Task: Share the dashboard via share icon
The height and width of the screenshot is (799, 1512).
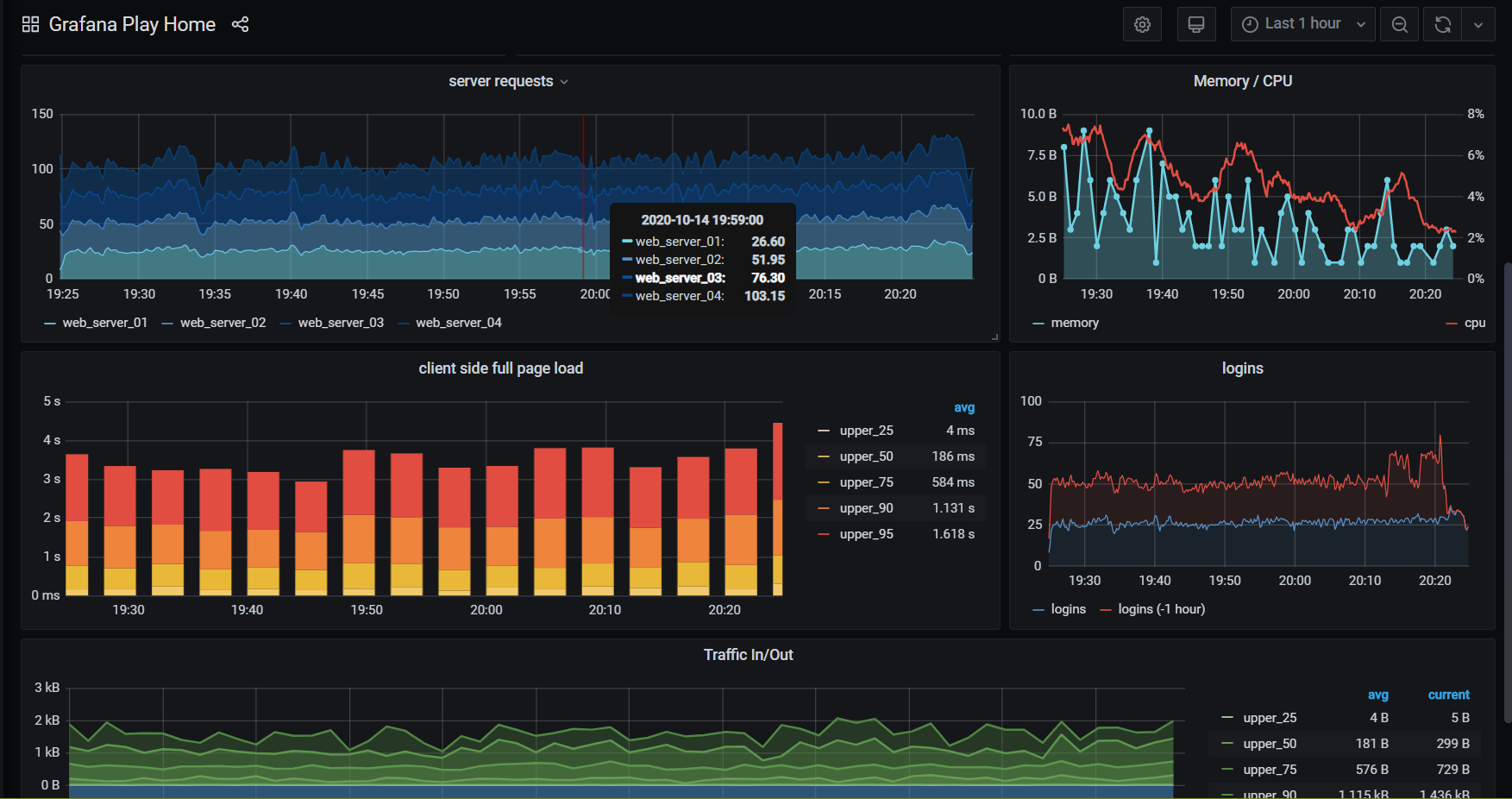Action: (240, 24)
